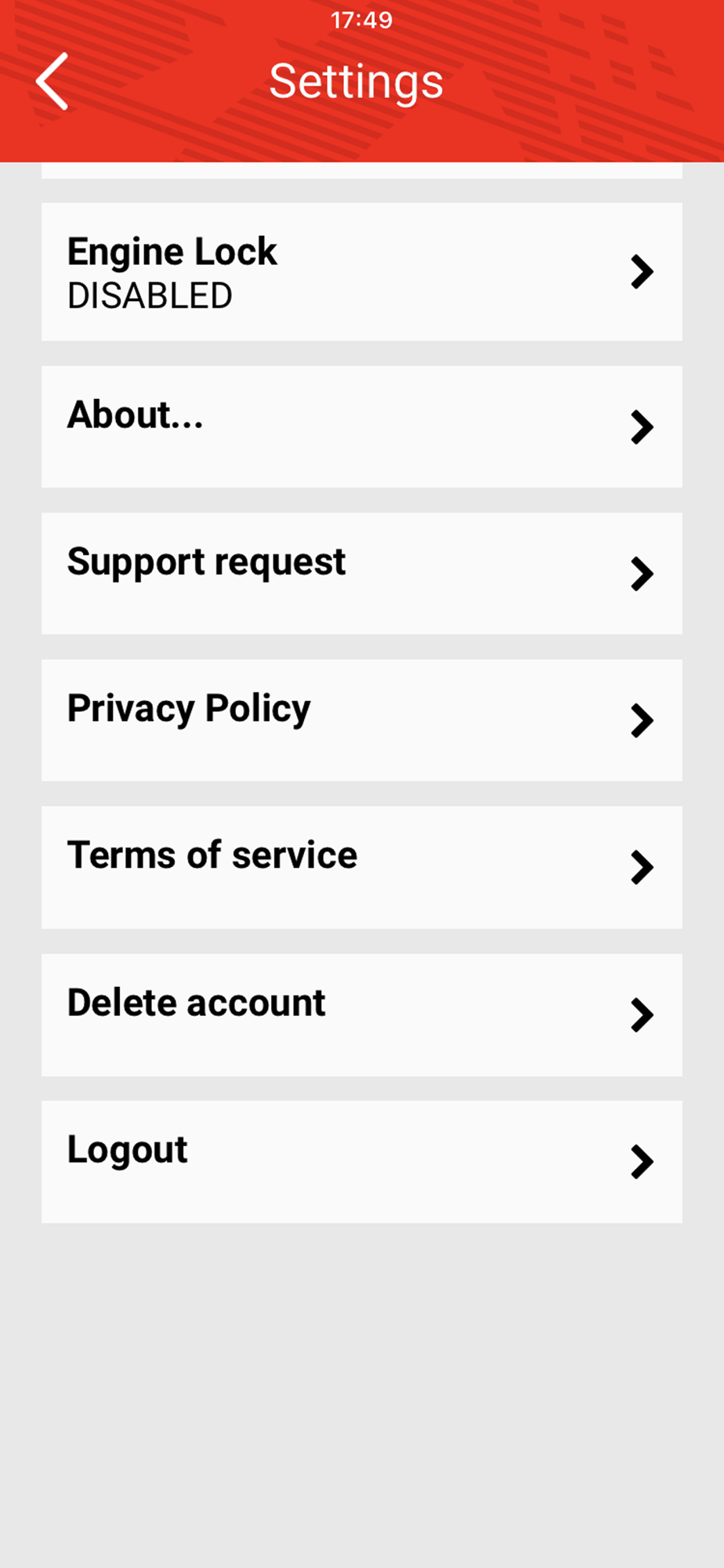Viewport: 724px width, 1568px height.
Task: Tap the DISABLED status under Engine Lock
Action: [x=150, y=296]
